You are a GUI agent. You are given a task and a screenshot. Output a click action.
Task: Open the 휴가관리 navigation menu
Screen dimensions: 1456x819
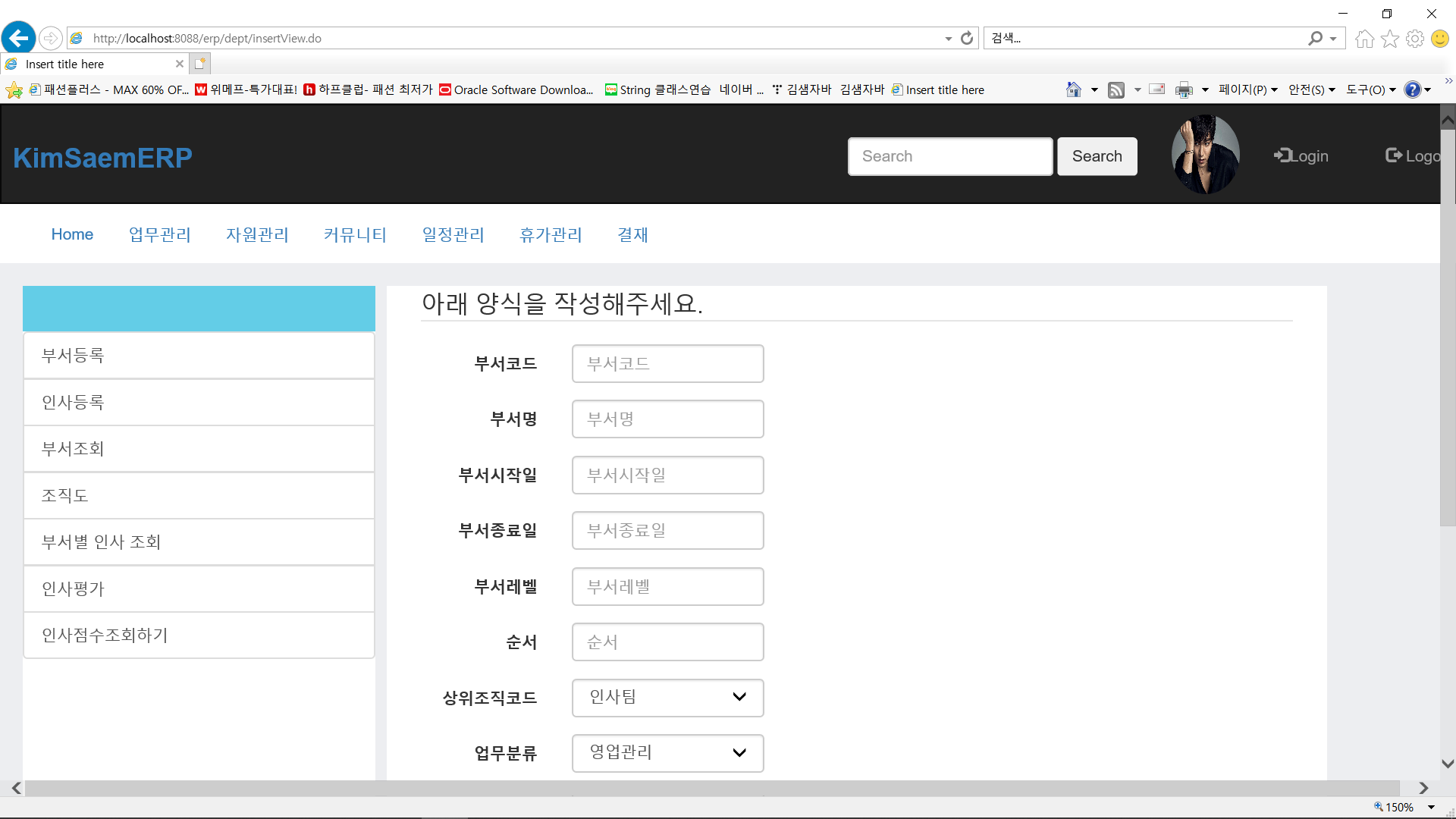pyautogui.click(x=551, y=235)
